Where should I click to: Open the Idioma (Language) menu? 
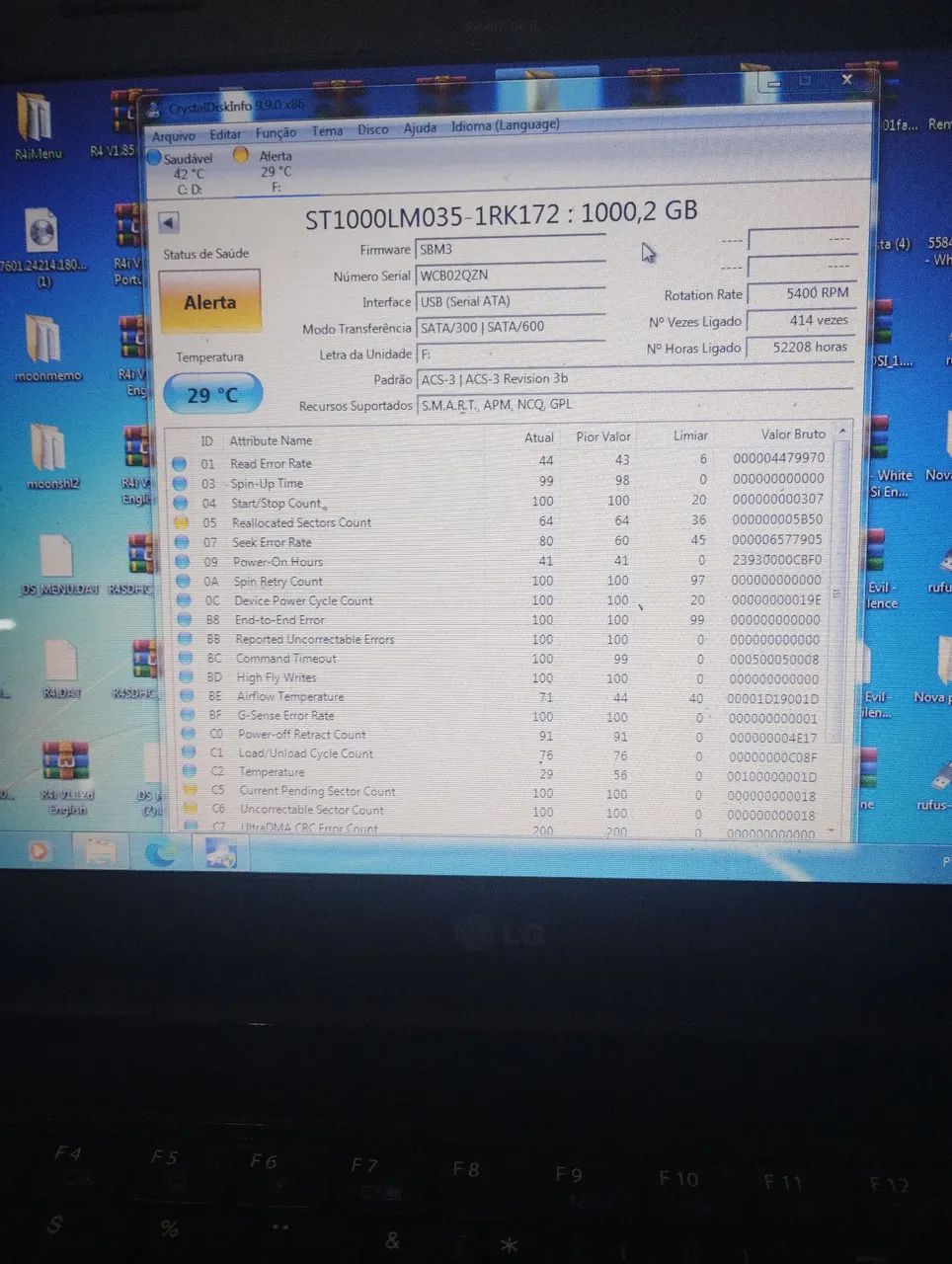click(x=506, y=125)
